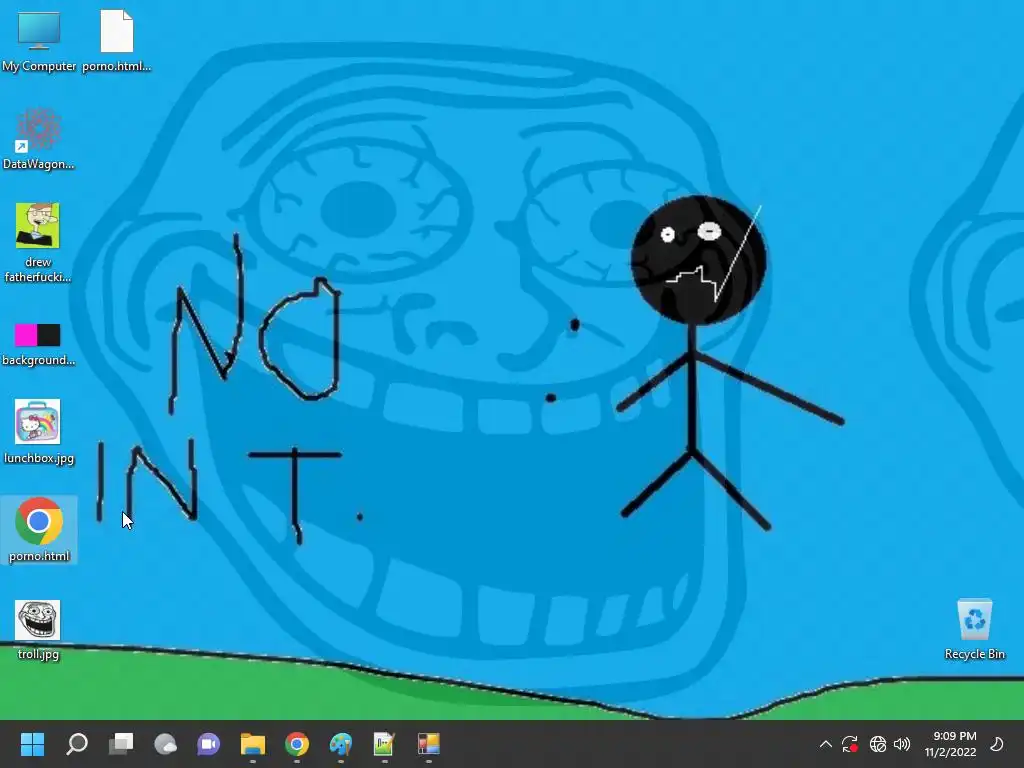Open Google Chrome from the taskbar
The image size is (1024, 768).
pos(296,744)
